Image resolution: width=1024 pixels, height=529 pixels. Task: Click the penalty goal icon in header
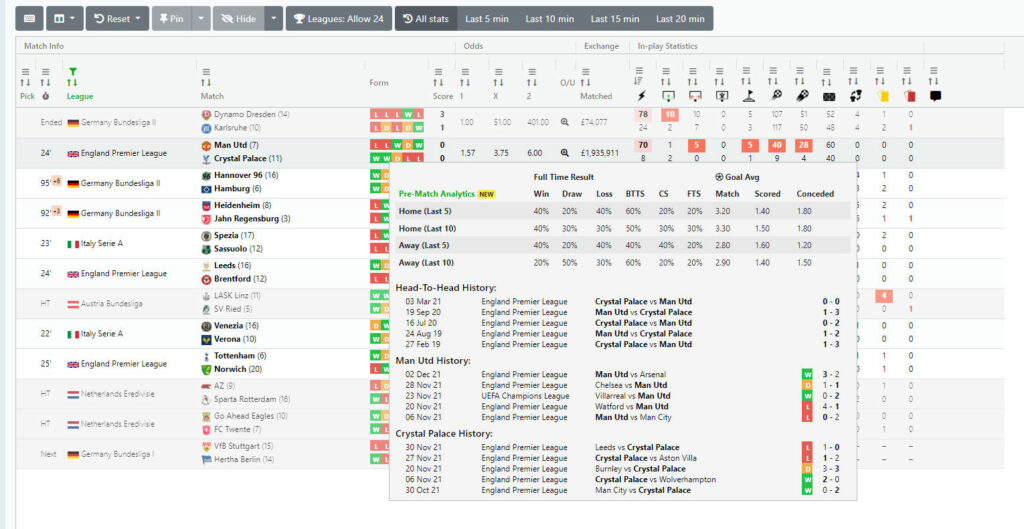(x=722, y=96)
